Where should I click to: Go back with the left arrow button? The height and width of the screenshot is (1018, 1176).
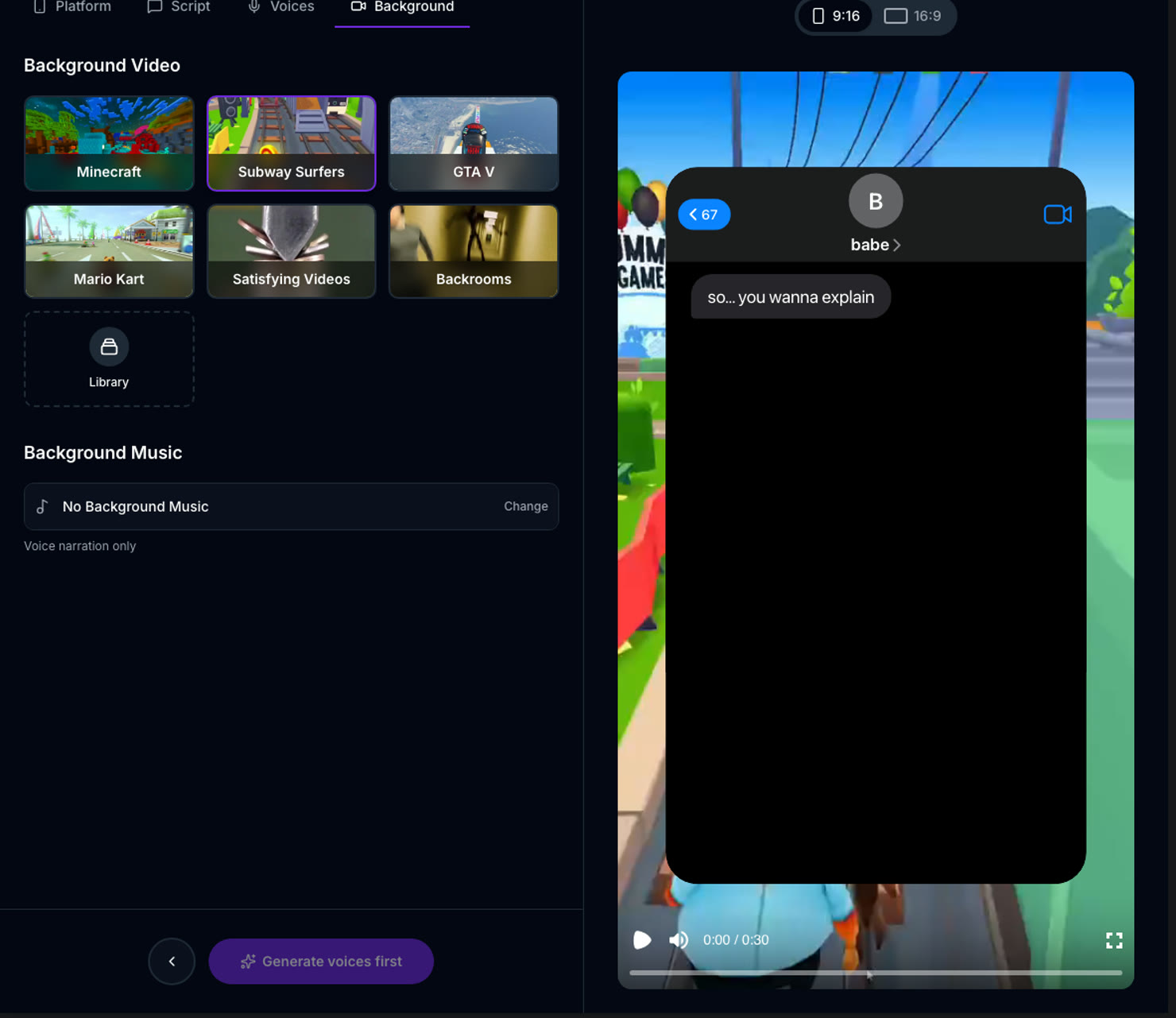coord(172,962)
